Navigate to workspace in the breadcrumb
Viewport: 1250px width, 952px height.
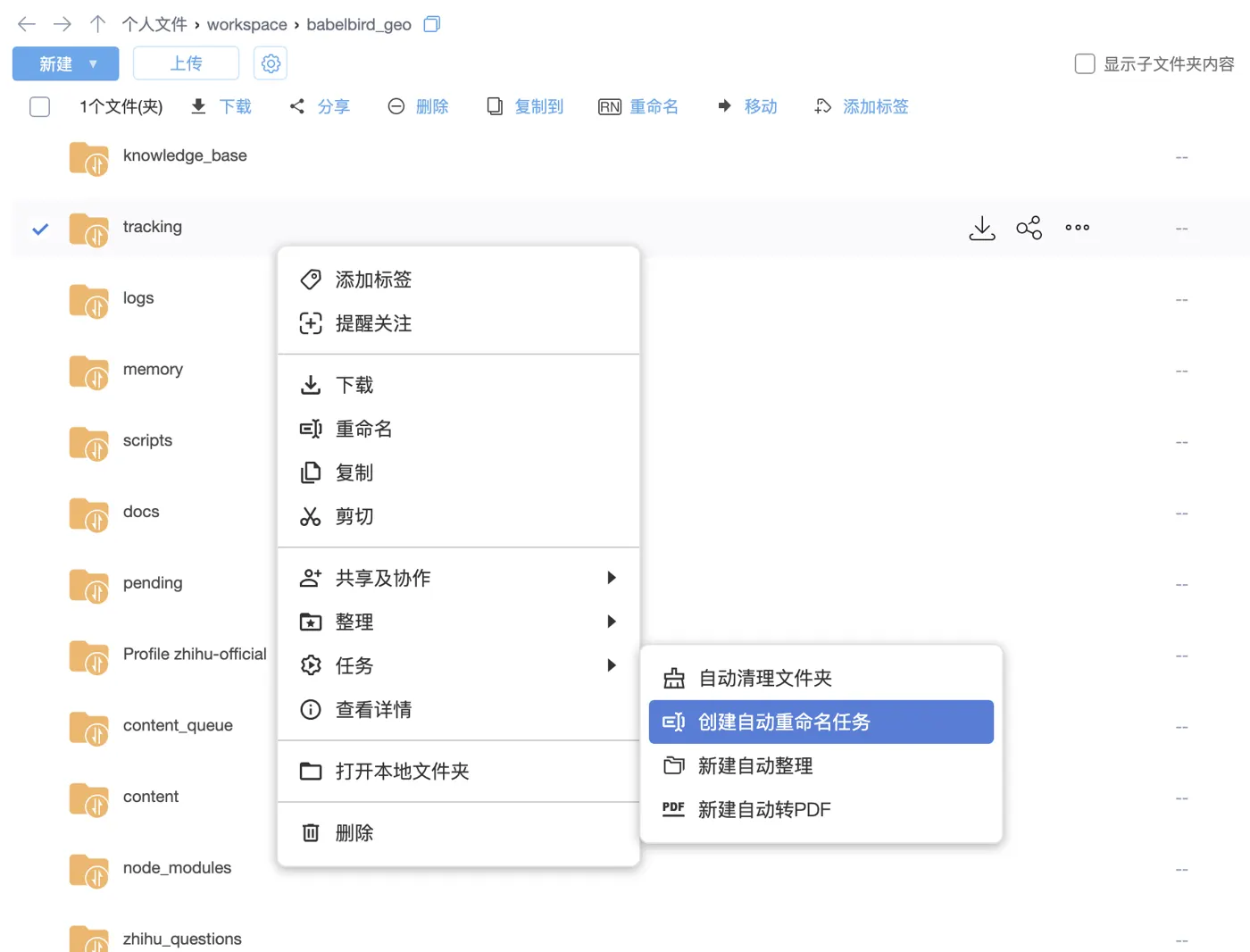click(247, 25)
